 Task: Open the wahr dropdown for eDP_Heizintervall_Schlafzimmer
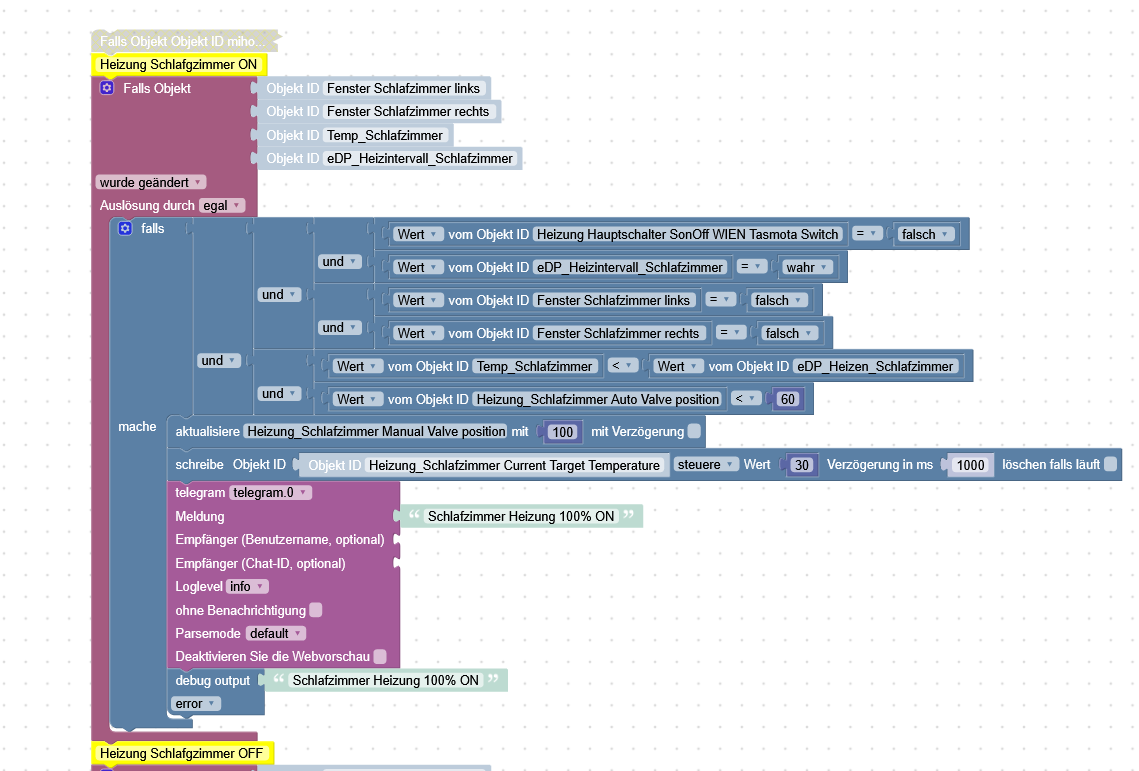pos(807,267)
